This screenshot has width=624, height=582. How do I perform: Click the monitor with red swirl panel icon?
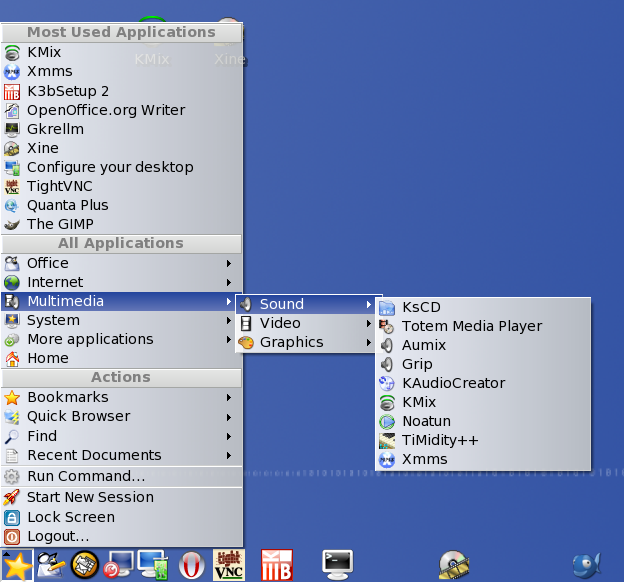click(118, 565)
